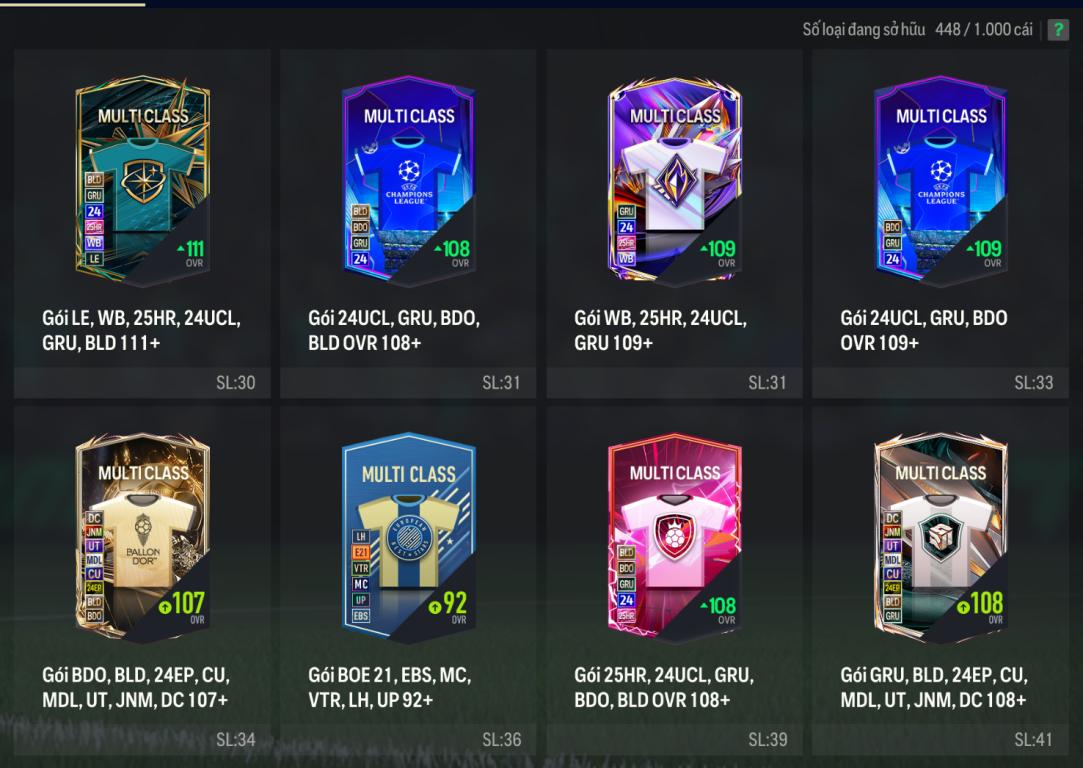1083x768 pixels.
Task: Click the SL:33 quantity bar
Action: coord(940,383)
